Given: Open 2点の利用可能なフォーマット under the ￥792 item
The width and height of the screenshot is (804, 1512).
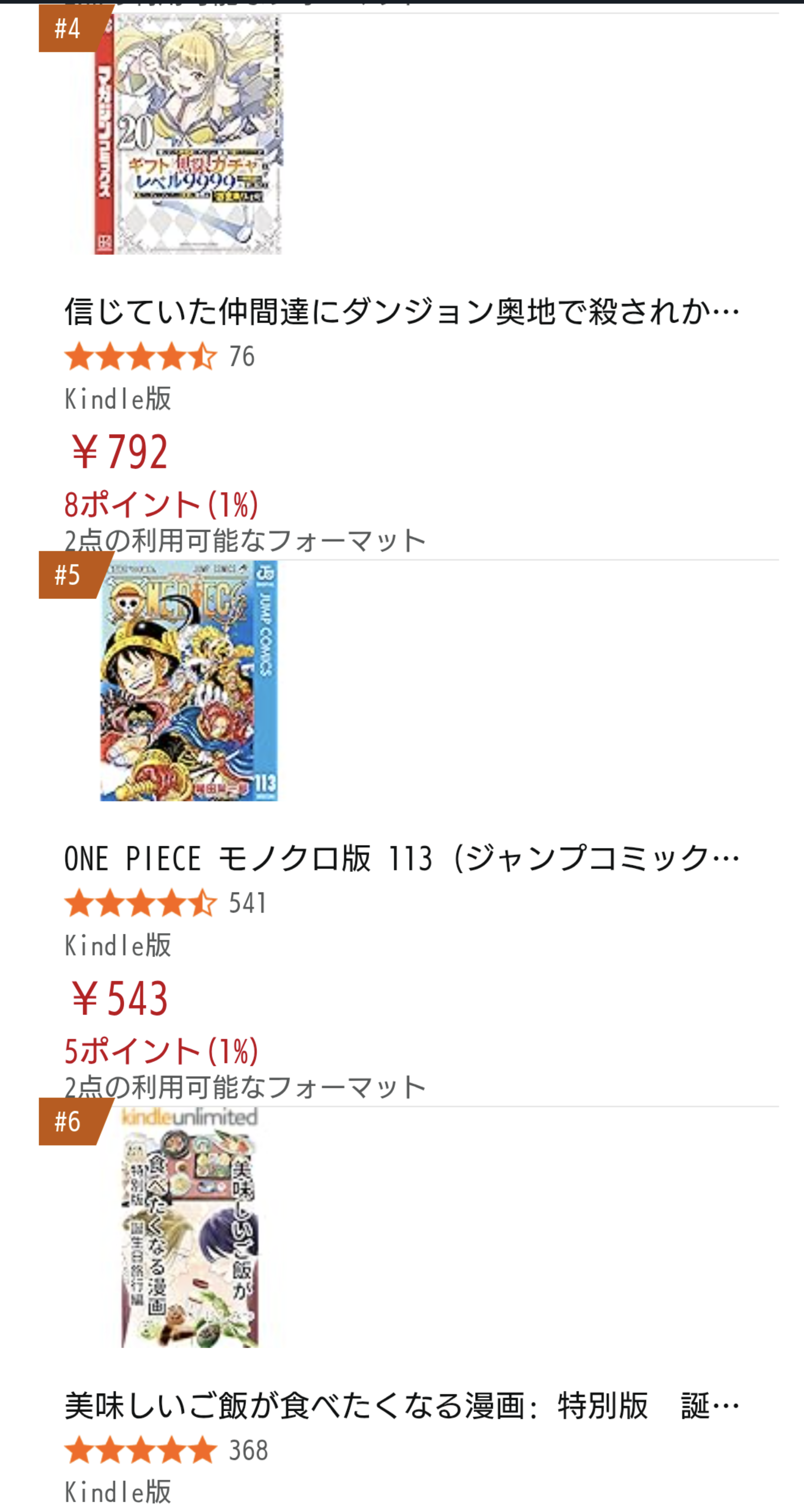Looking at the screenshot, I should (x=244, y=541).
